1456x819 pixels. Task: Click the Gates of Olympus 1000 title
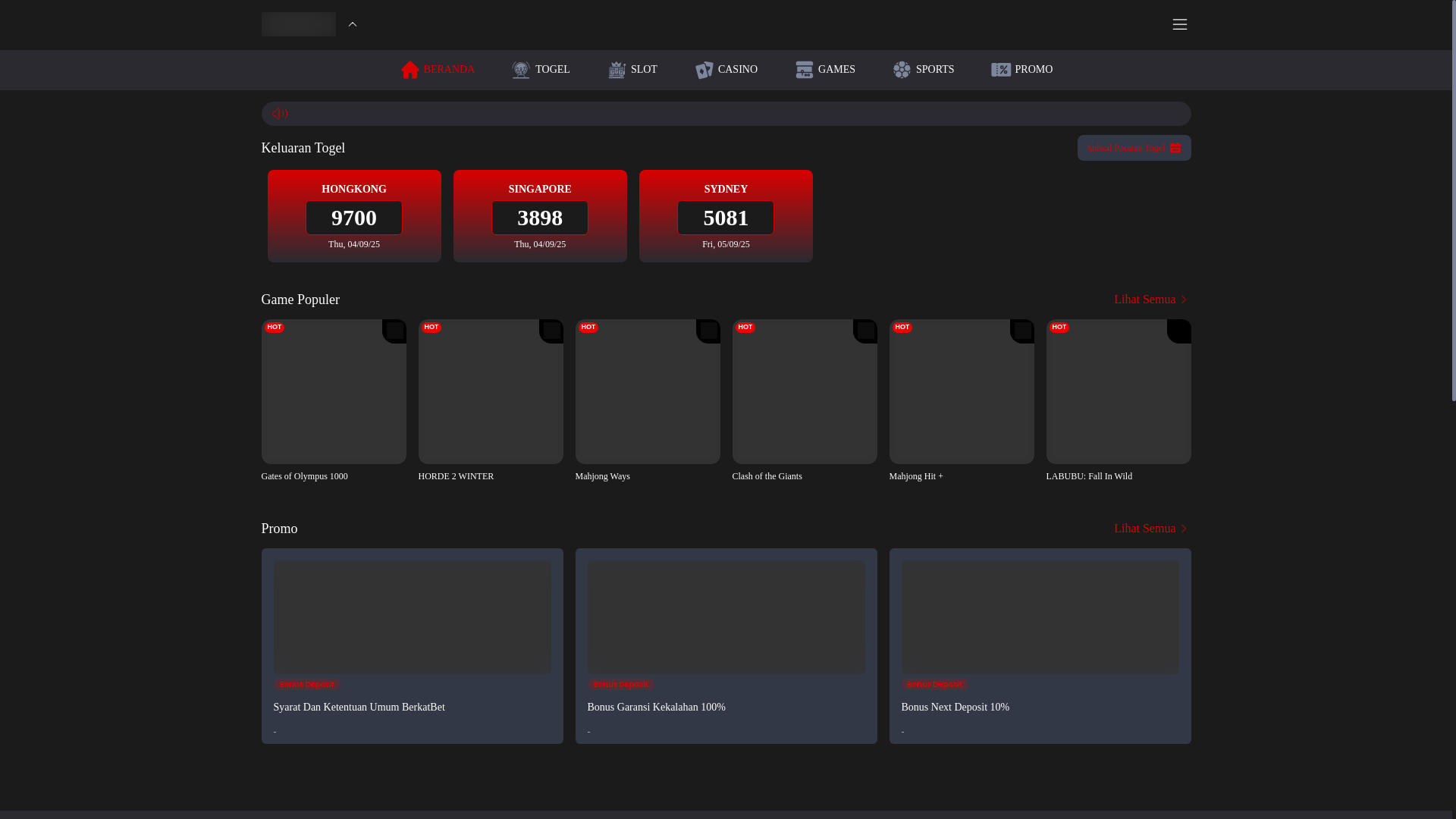click(305, 476)
